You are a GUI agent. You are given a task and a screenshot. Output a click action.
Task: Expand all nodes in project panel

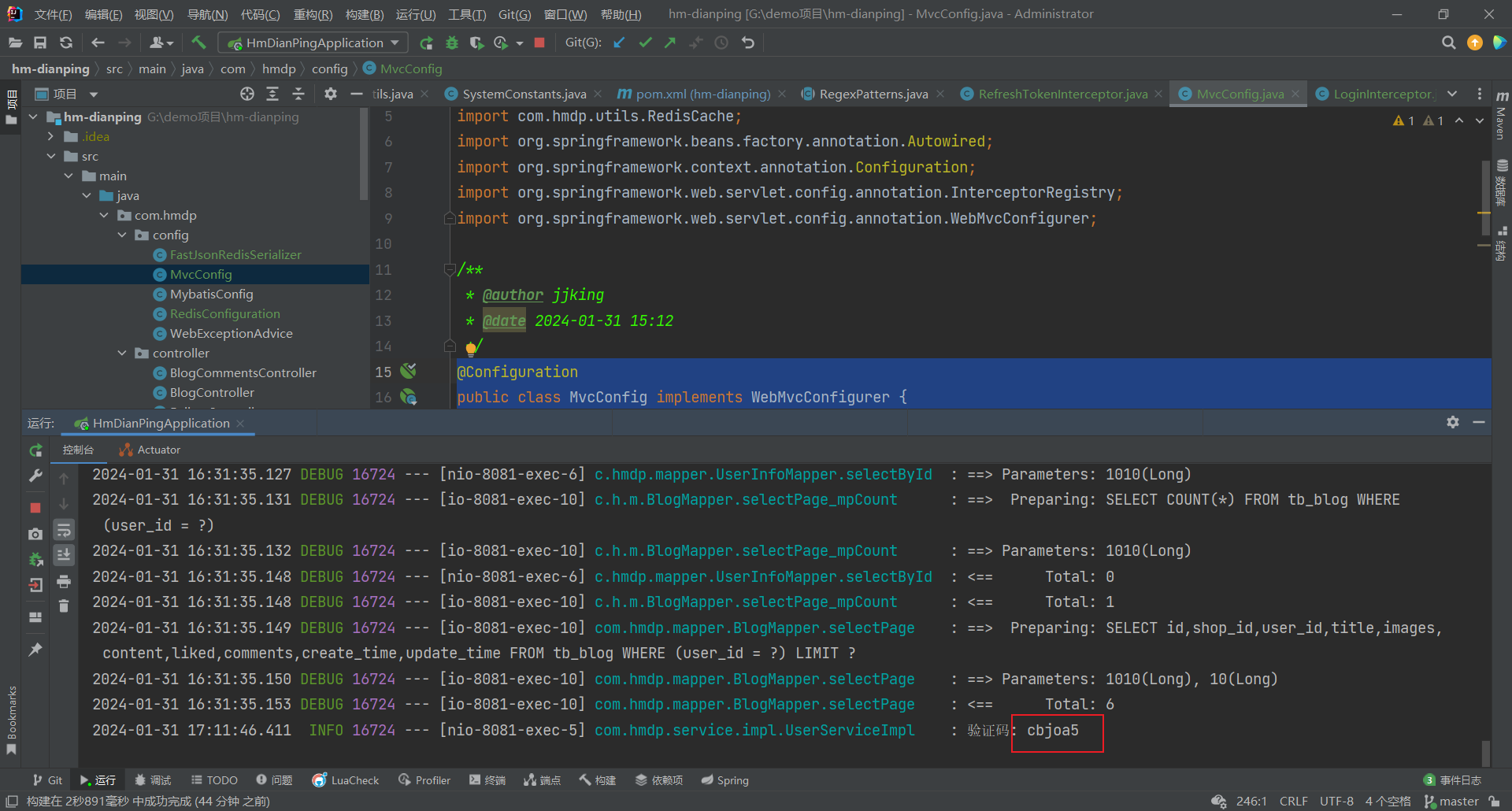(x=272, y=94)
